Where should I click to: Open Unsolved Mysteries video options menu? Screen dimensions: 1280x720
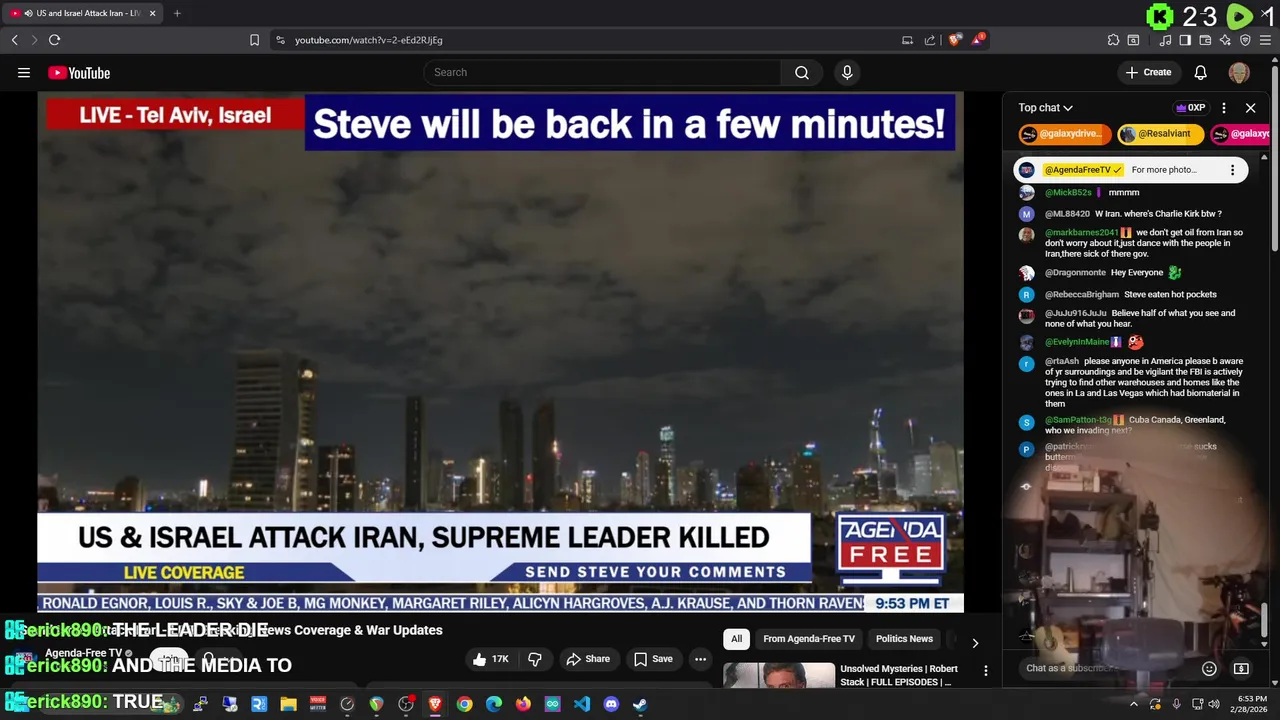(985, 671)
